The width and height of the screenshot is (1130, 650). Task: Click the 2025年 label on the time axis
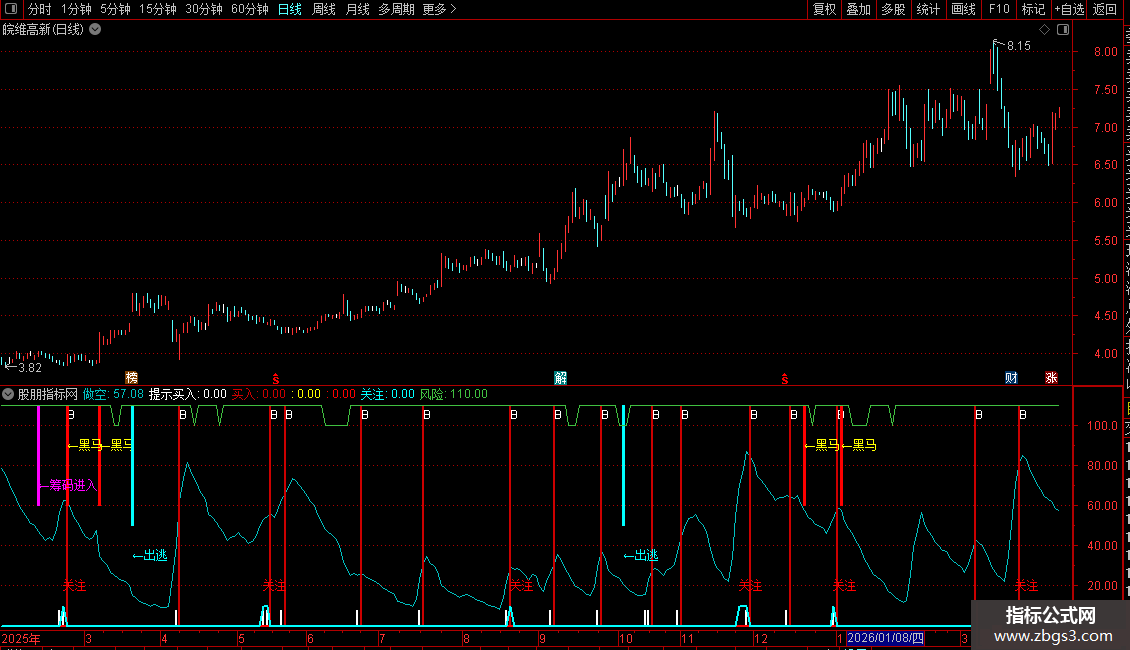click(x=21, y=638)
